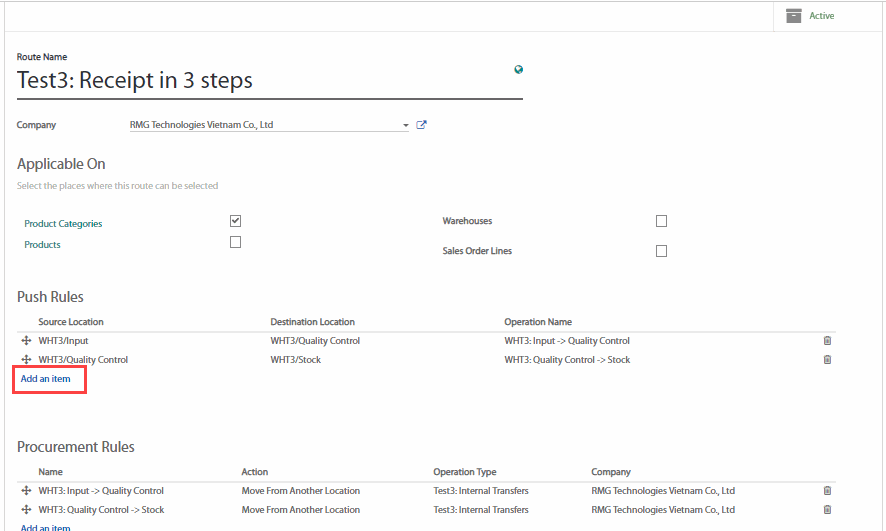Toggle the Active status button

tap(811, 16)
